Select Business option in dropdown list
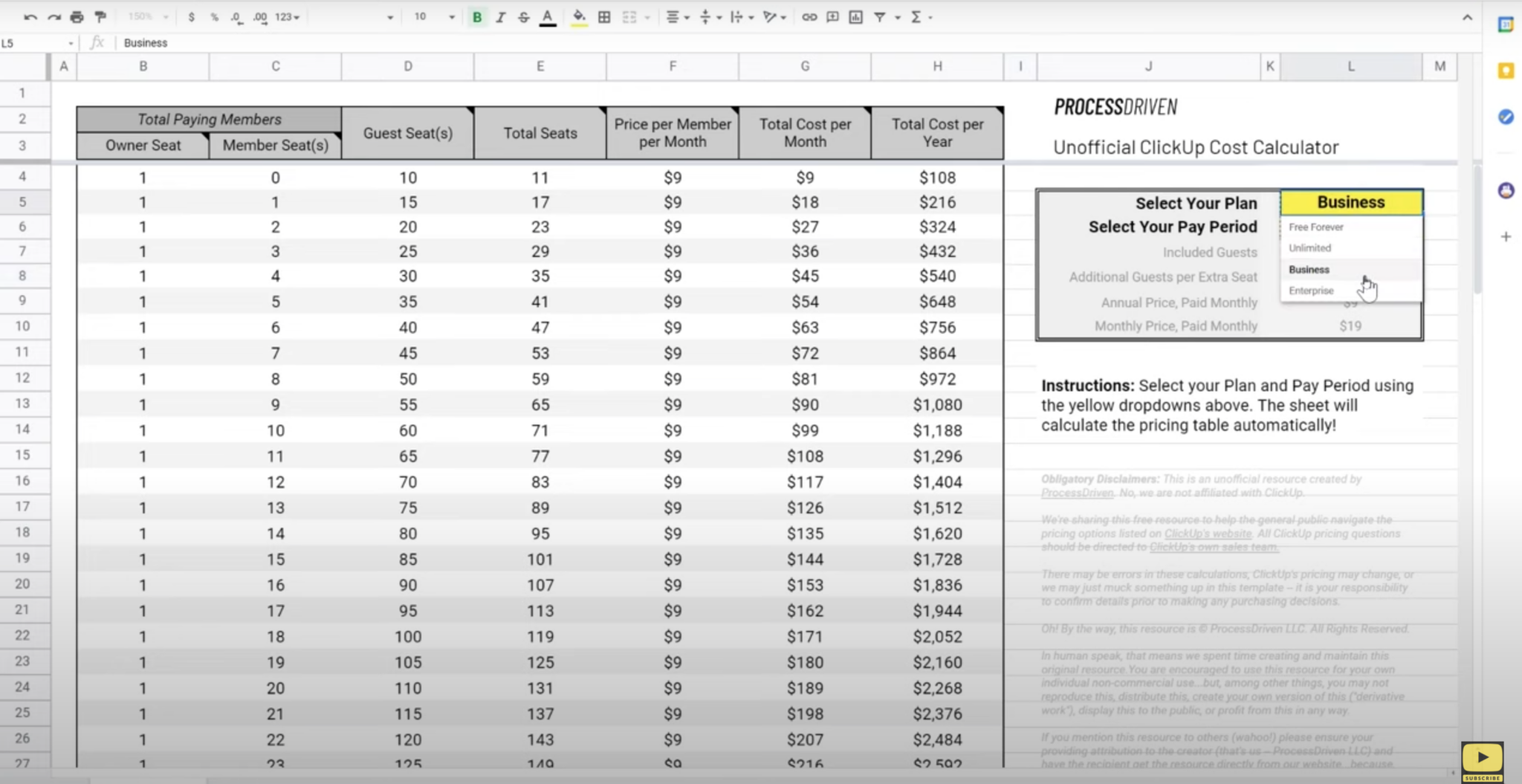 pos(1351,269)
